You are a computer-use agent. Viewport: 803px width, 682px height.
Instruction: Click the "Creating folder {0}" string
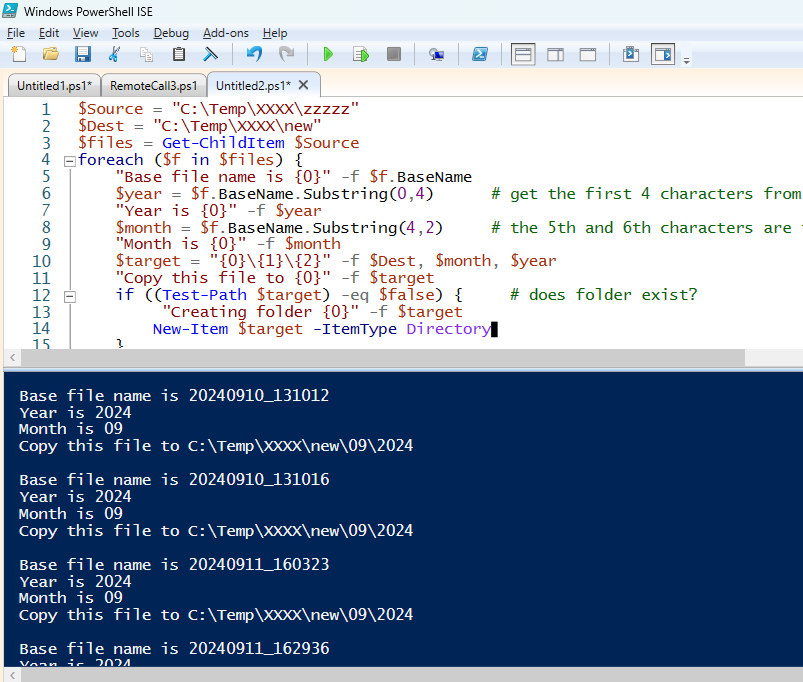(261, 312)
